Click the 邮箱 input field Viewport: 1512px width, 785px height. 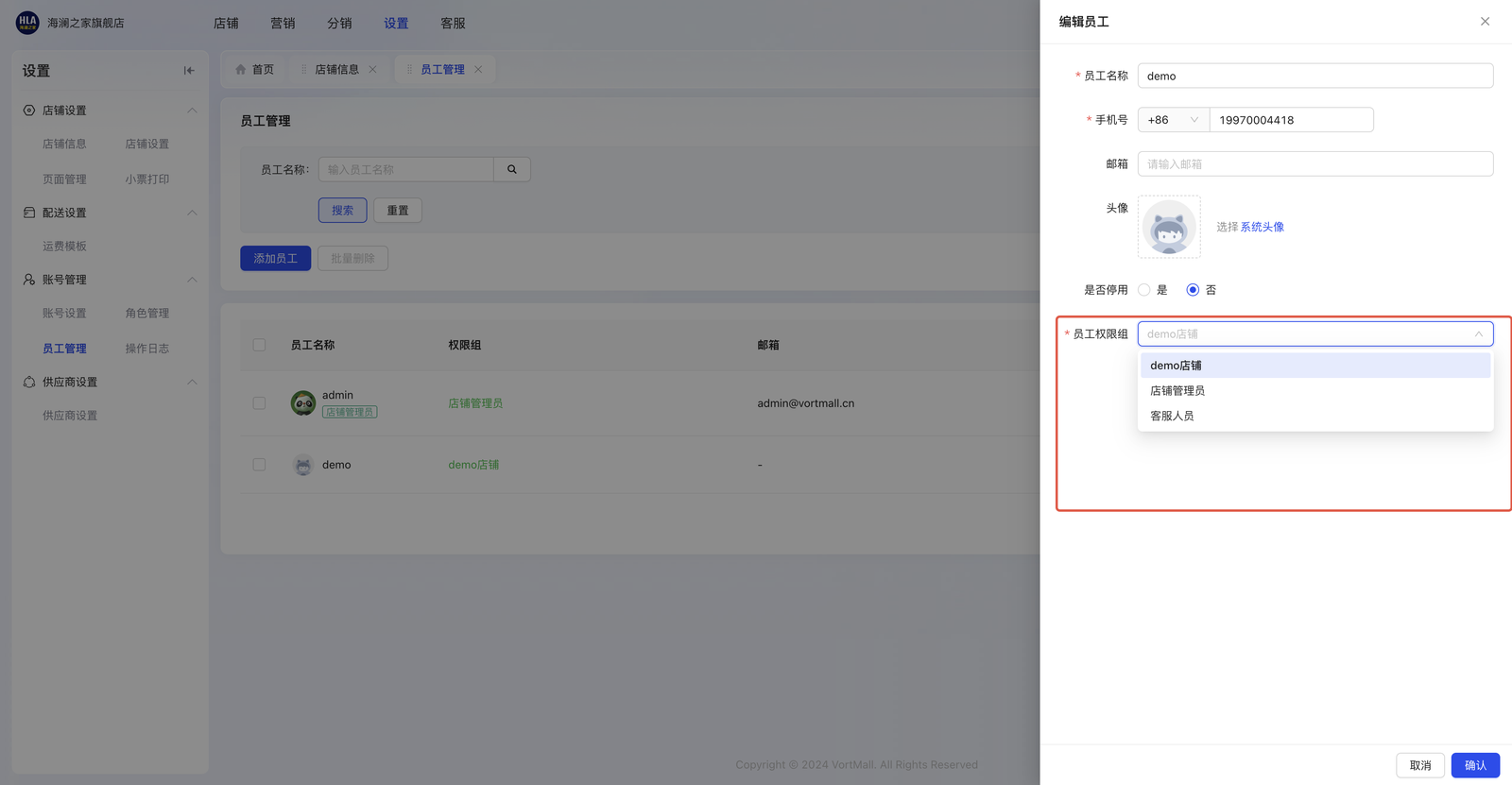coord(1314,164)
